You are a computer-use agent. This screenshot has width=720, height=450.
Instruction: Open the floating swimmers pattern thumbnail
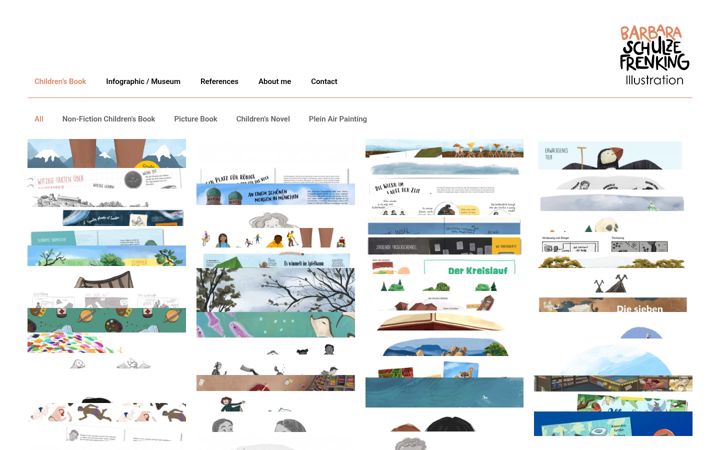coord(107,412)
